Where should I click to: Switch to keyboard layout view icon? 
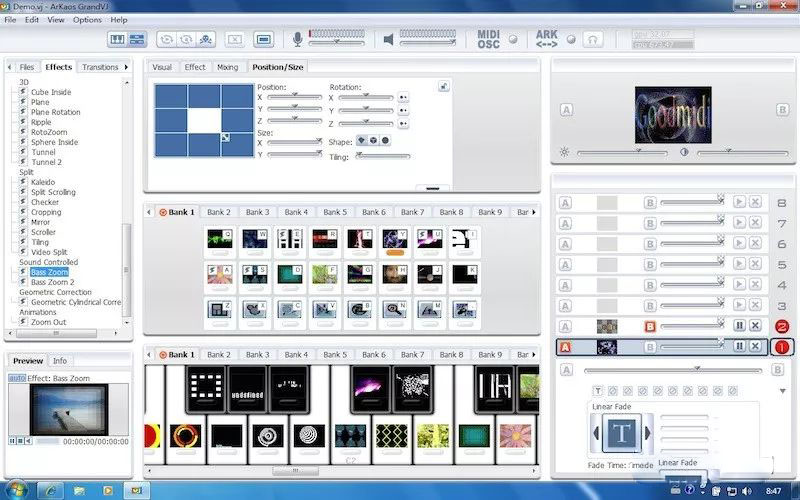click(x=117, y=39)
